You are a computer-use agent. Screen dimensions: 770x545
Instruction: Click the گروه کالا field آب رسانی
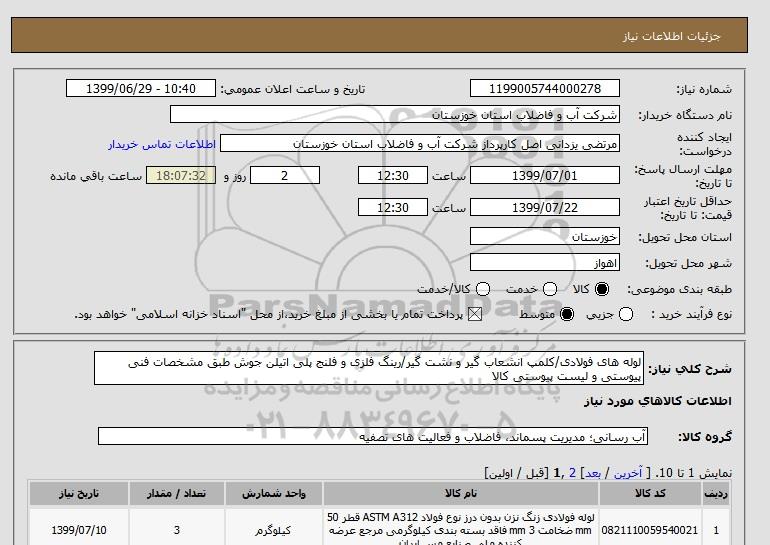tap(373, 436)
